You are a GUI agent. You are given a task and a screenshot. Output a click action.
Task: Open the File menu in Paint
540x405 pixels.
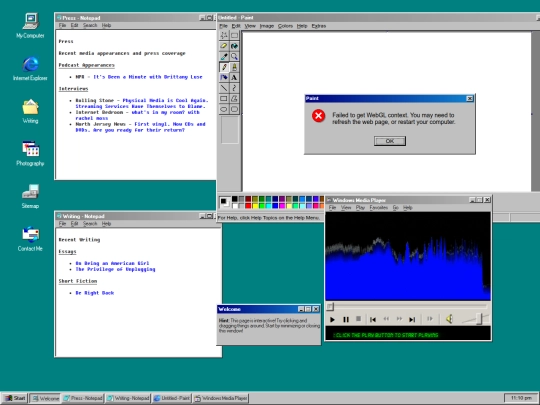pyautogui.click(x=224, y=26)
